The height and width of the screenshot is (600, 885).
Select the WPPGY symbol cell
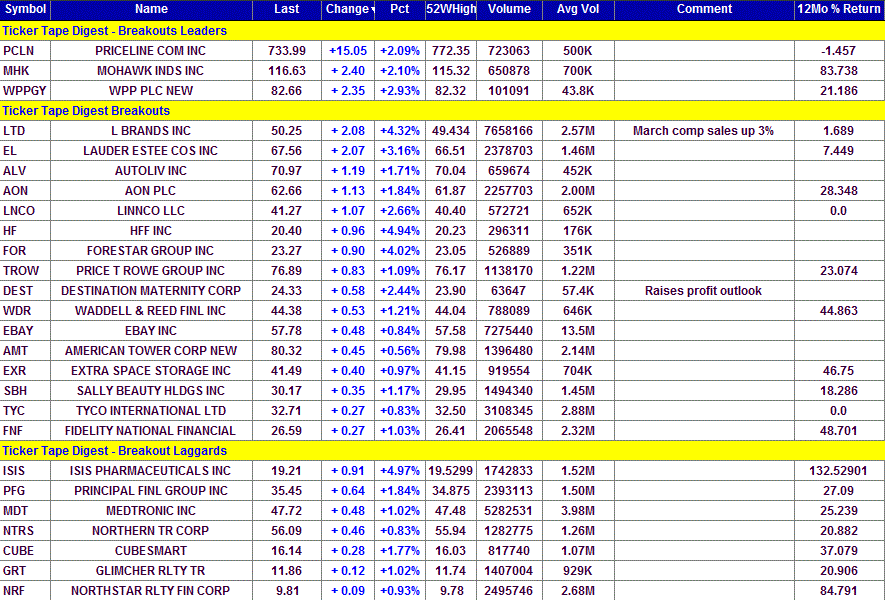[25, 91]
